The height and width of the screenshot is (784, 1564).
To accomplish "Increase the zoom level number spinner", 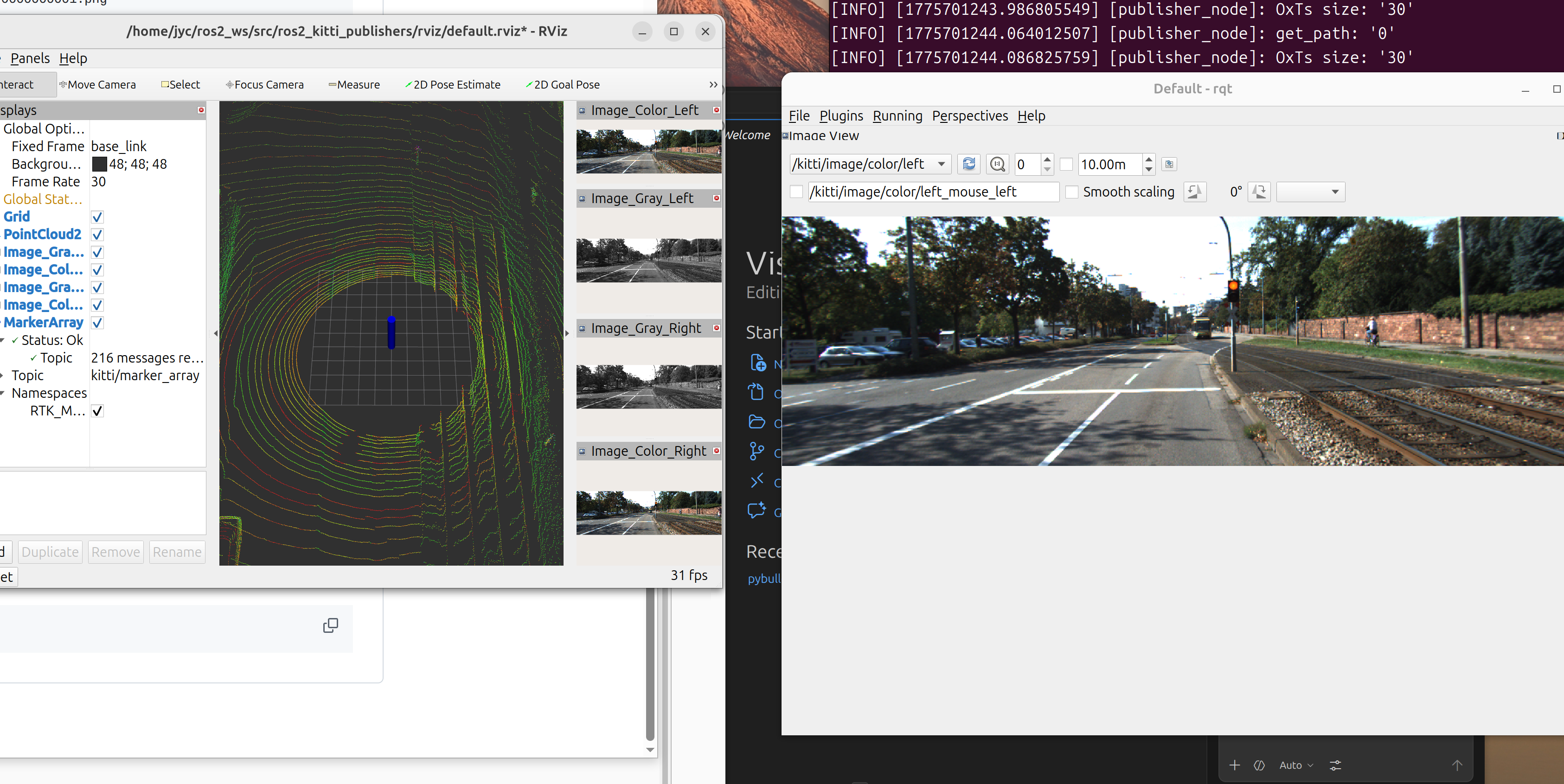I will point(1047,159).
